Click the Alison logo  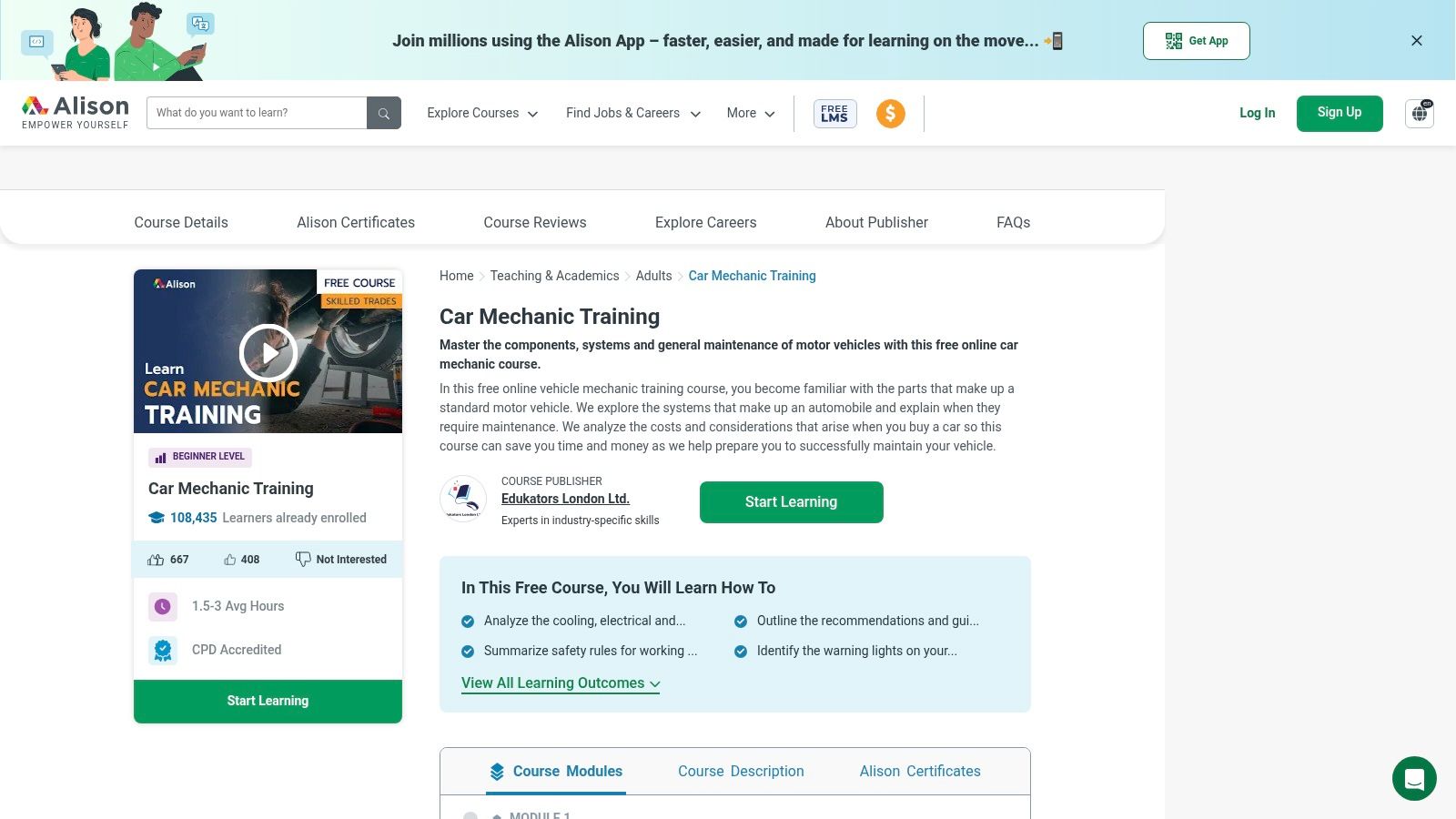(76, 113)
